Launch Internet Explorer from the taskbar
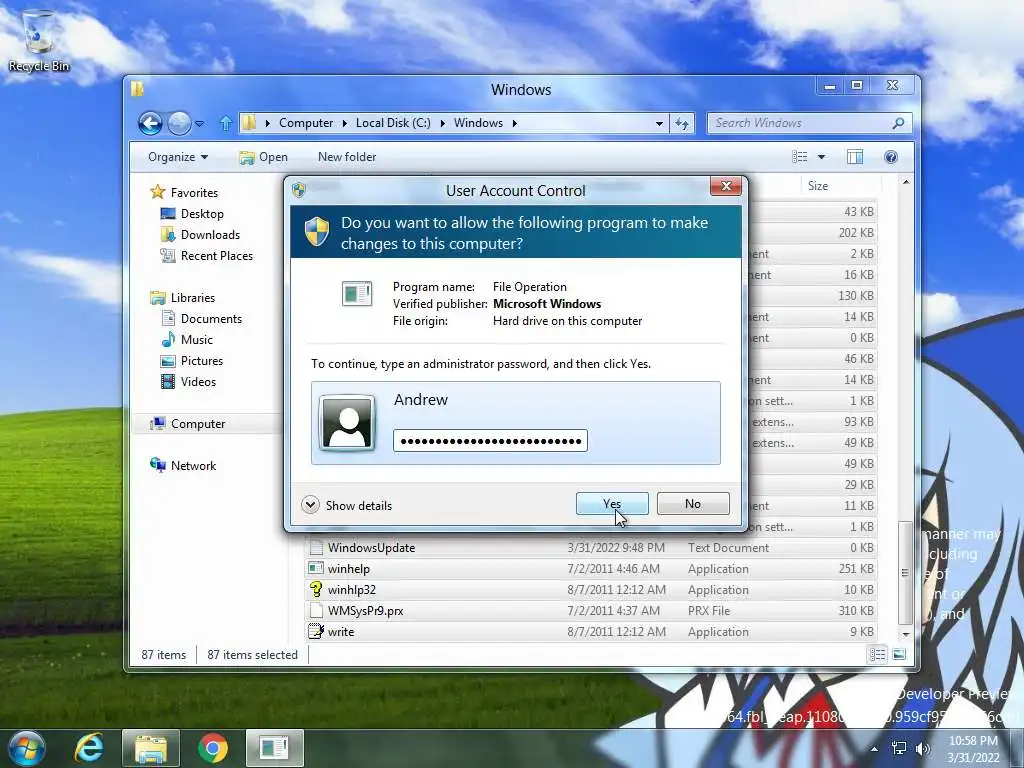Image resolution: width=1024 pixels, height=768 pixels. coord(89,748)
